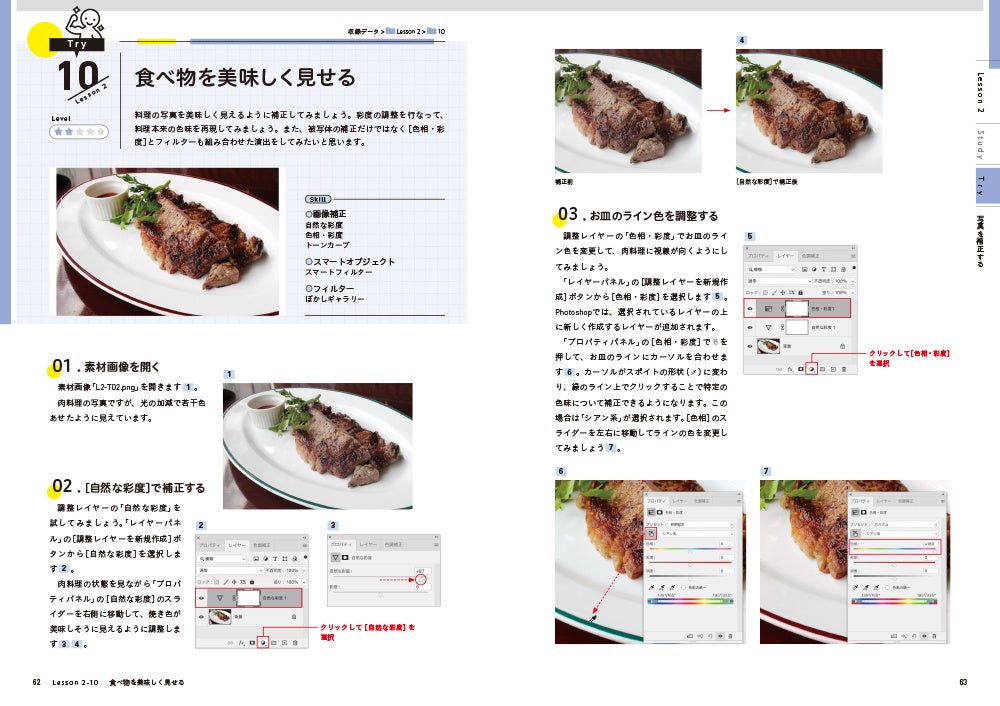Click new group folder icon in figure 2 panel

274,643
